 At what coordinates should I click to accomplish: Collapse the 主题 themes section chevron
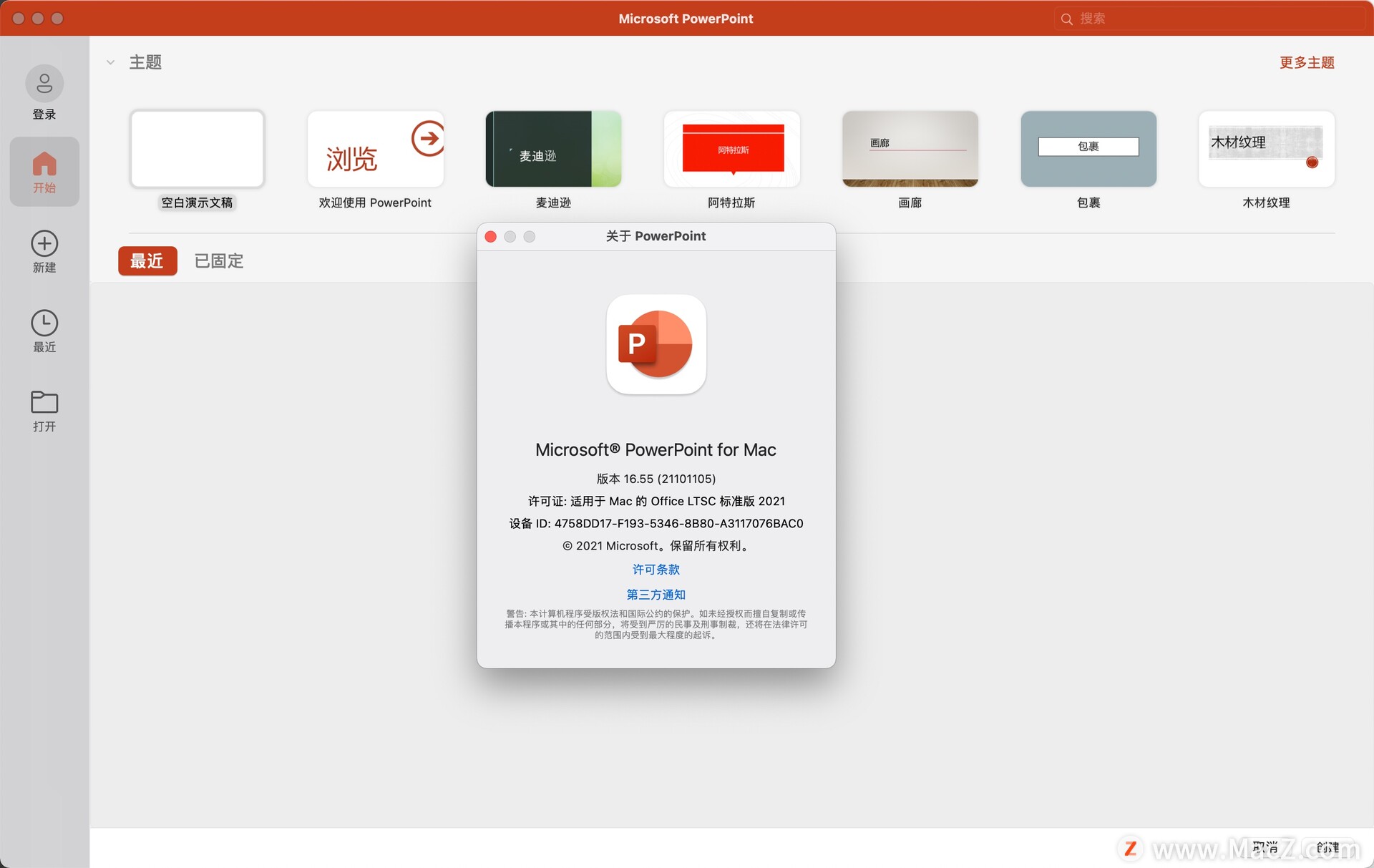click(x=110, y=62)
